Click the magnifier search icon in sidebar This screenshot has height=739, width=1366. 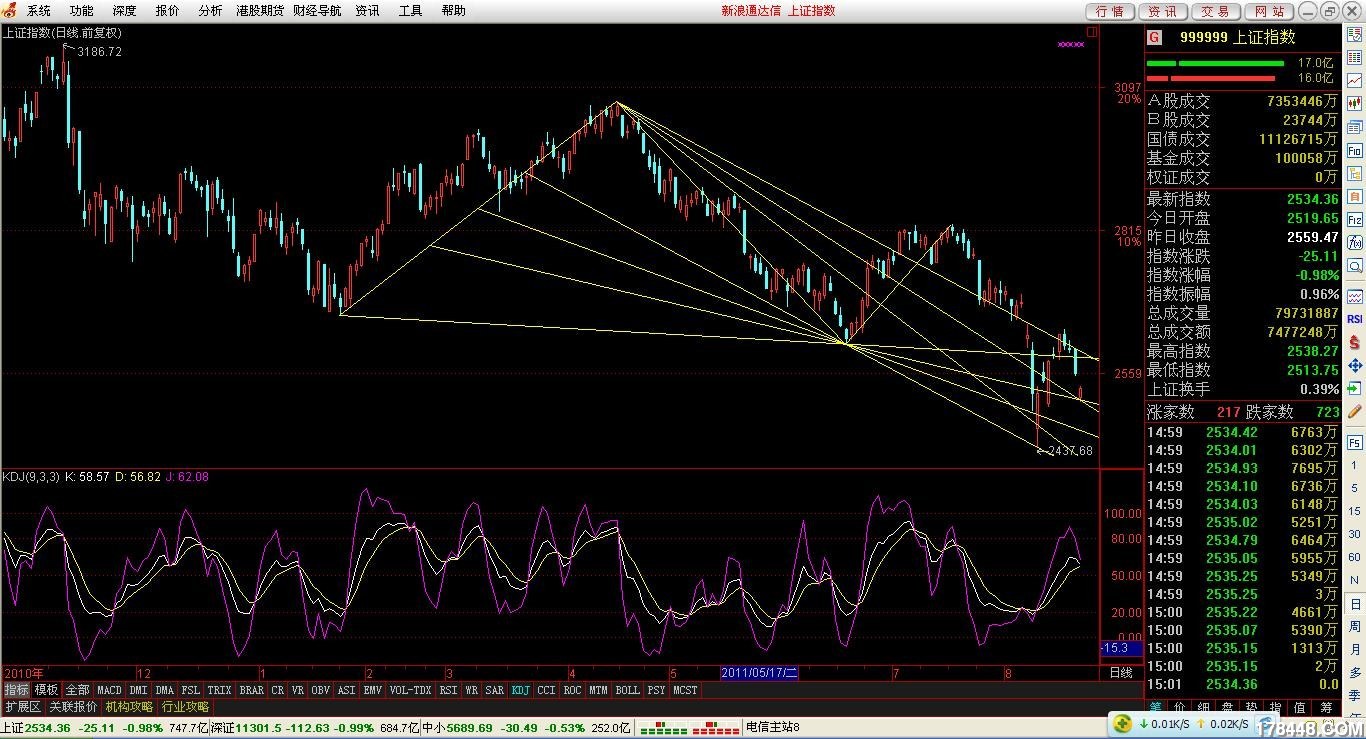1354,266
